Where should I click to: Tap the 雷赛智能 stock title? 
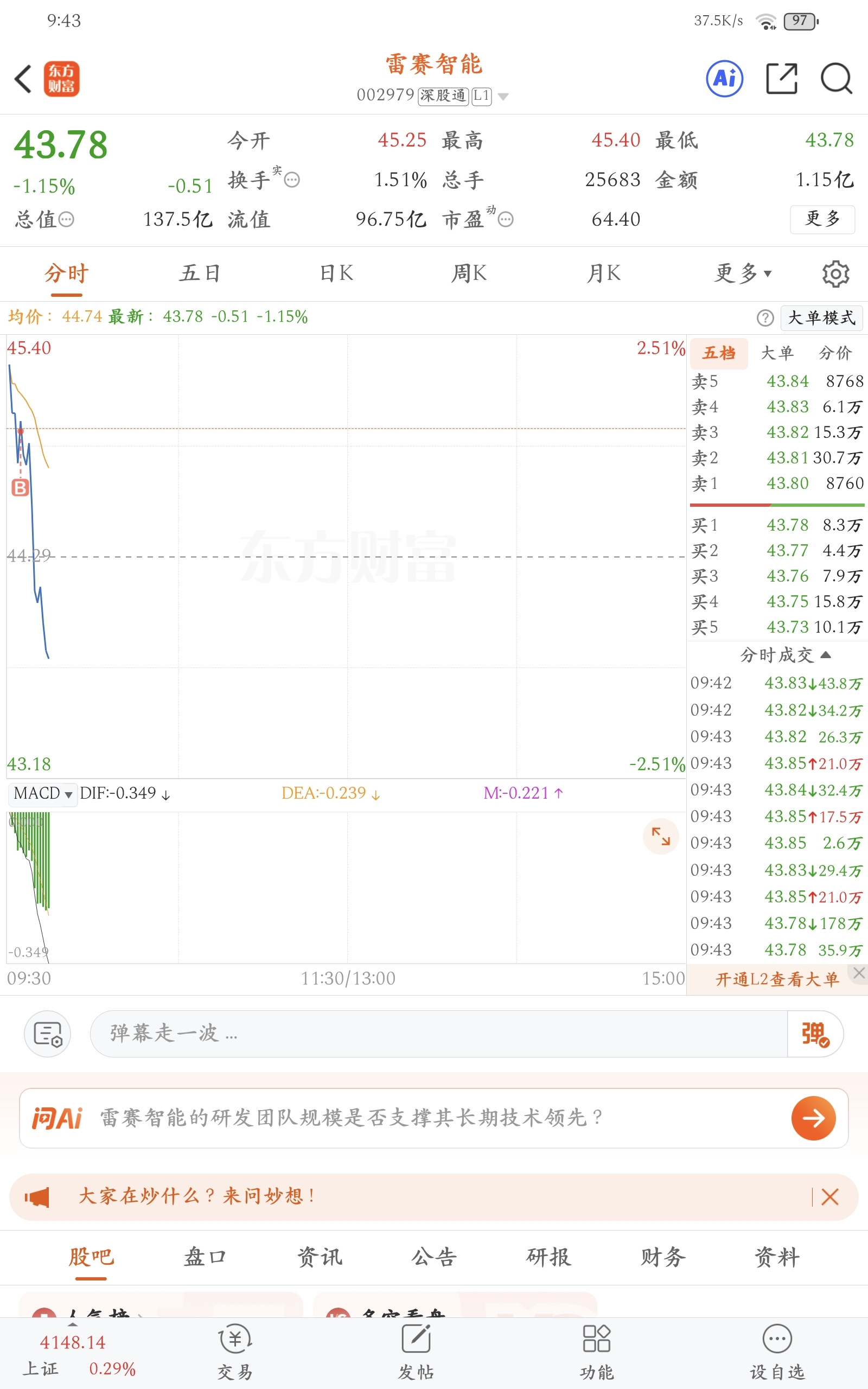pyautogui.click(x=434, y=63)
